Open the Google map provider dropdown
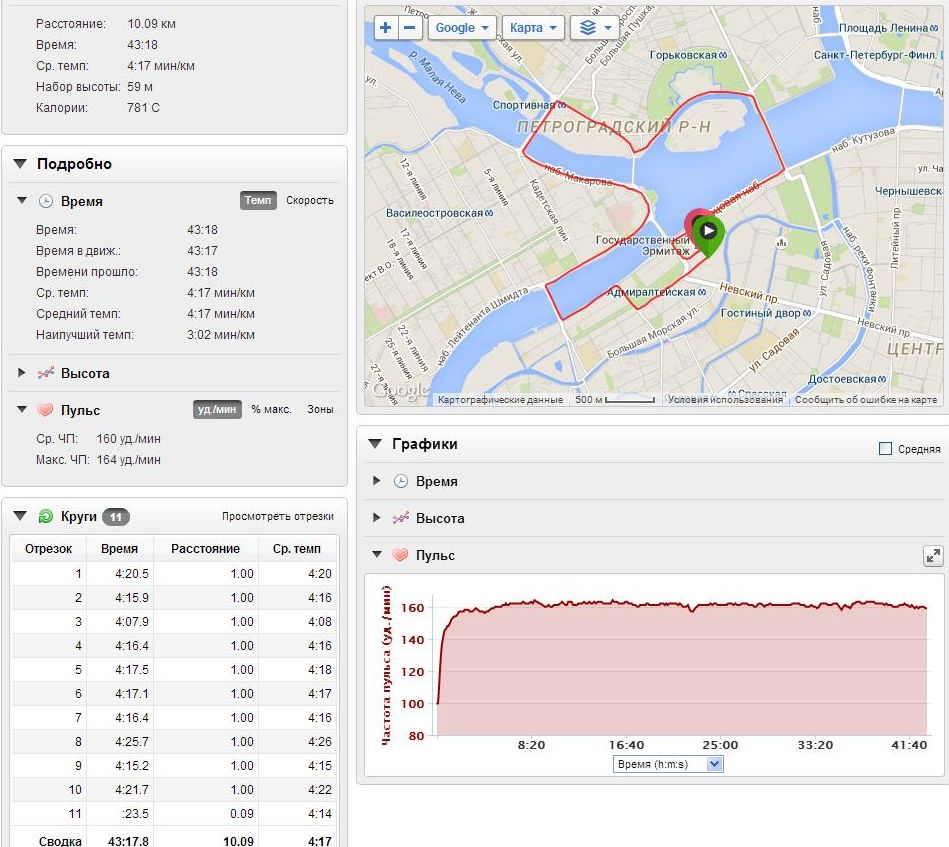 pos(462,28)
